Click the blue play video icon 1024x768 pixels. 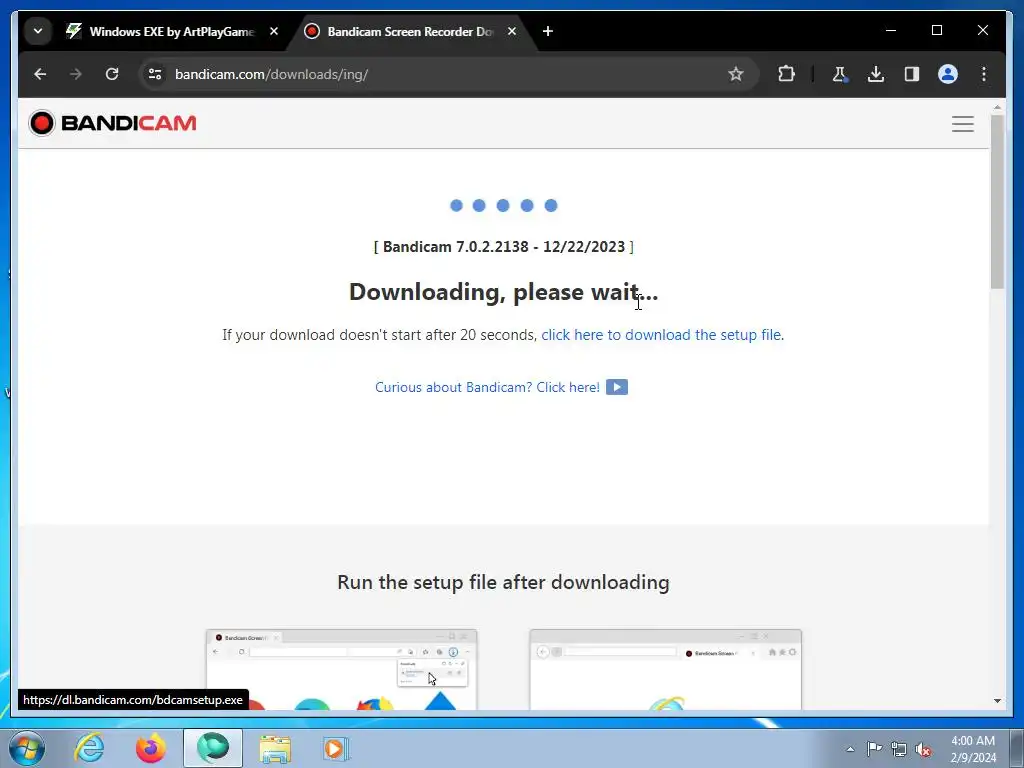click(x=616, y=387)
